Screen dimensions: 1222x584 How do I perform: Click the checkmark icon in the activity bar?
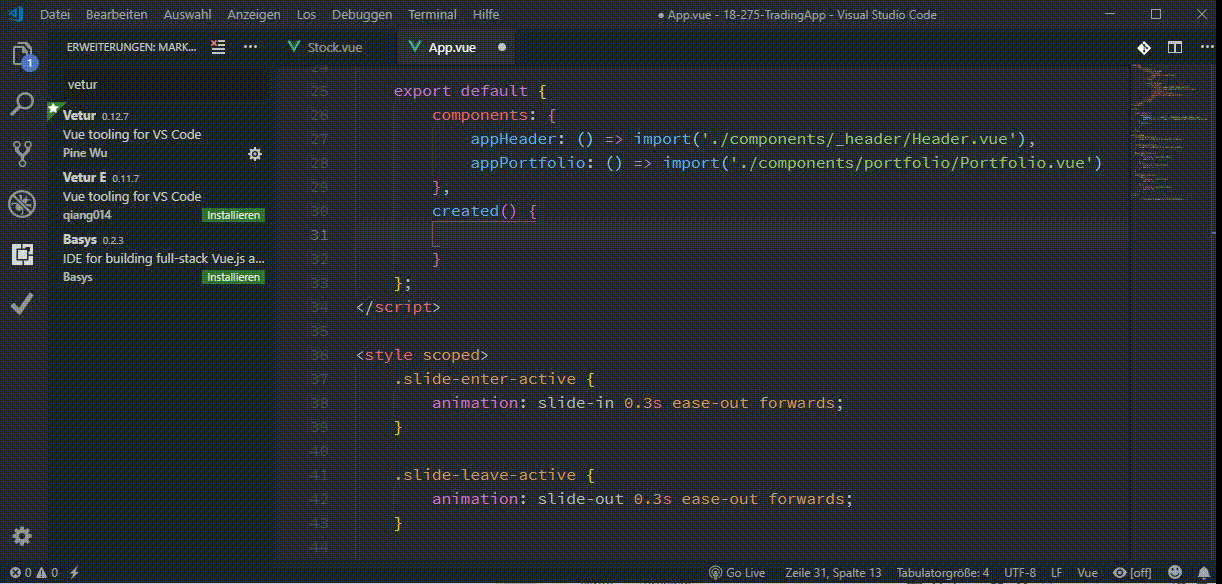[22, 304]
